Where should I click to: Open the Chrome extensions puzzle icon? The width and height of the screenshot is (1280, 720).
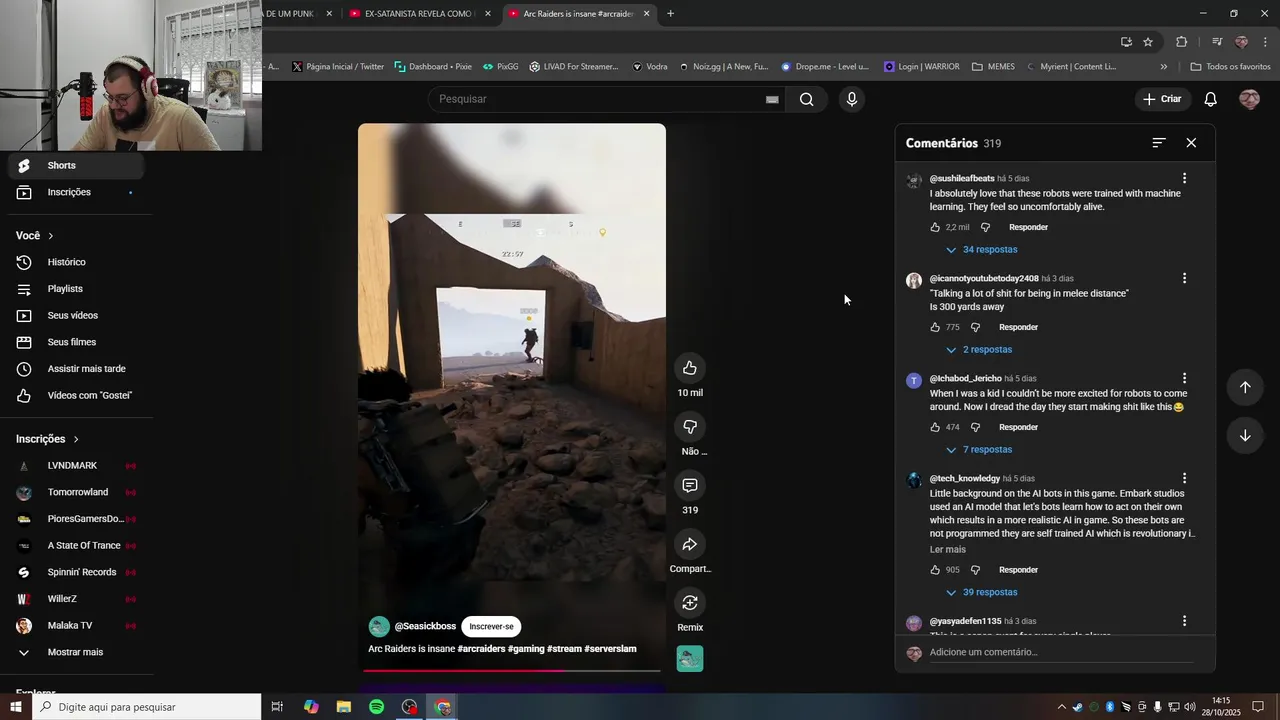pos(1182,42)
